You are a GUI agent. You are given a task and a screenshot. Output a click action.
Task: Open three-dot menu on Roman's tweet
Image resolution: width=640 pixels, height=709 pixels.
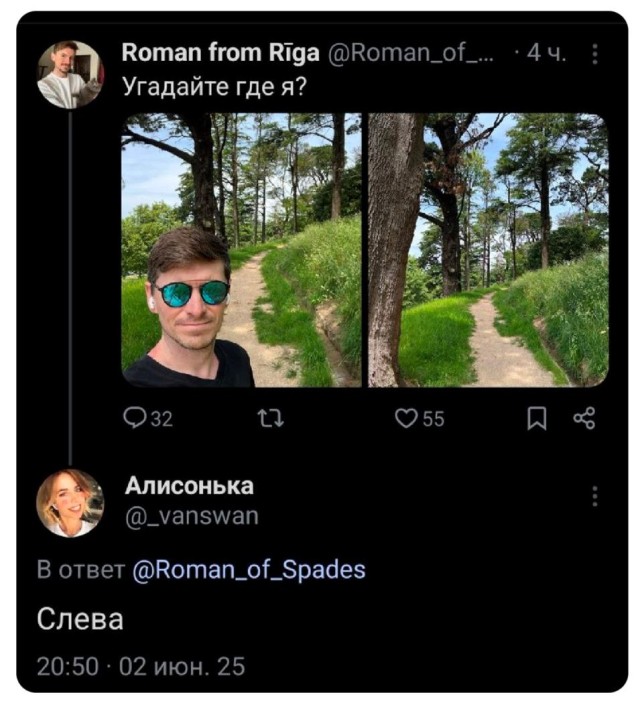(x=596, y=54)
